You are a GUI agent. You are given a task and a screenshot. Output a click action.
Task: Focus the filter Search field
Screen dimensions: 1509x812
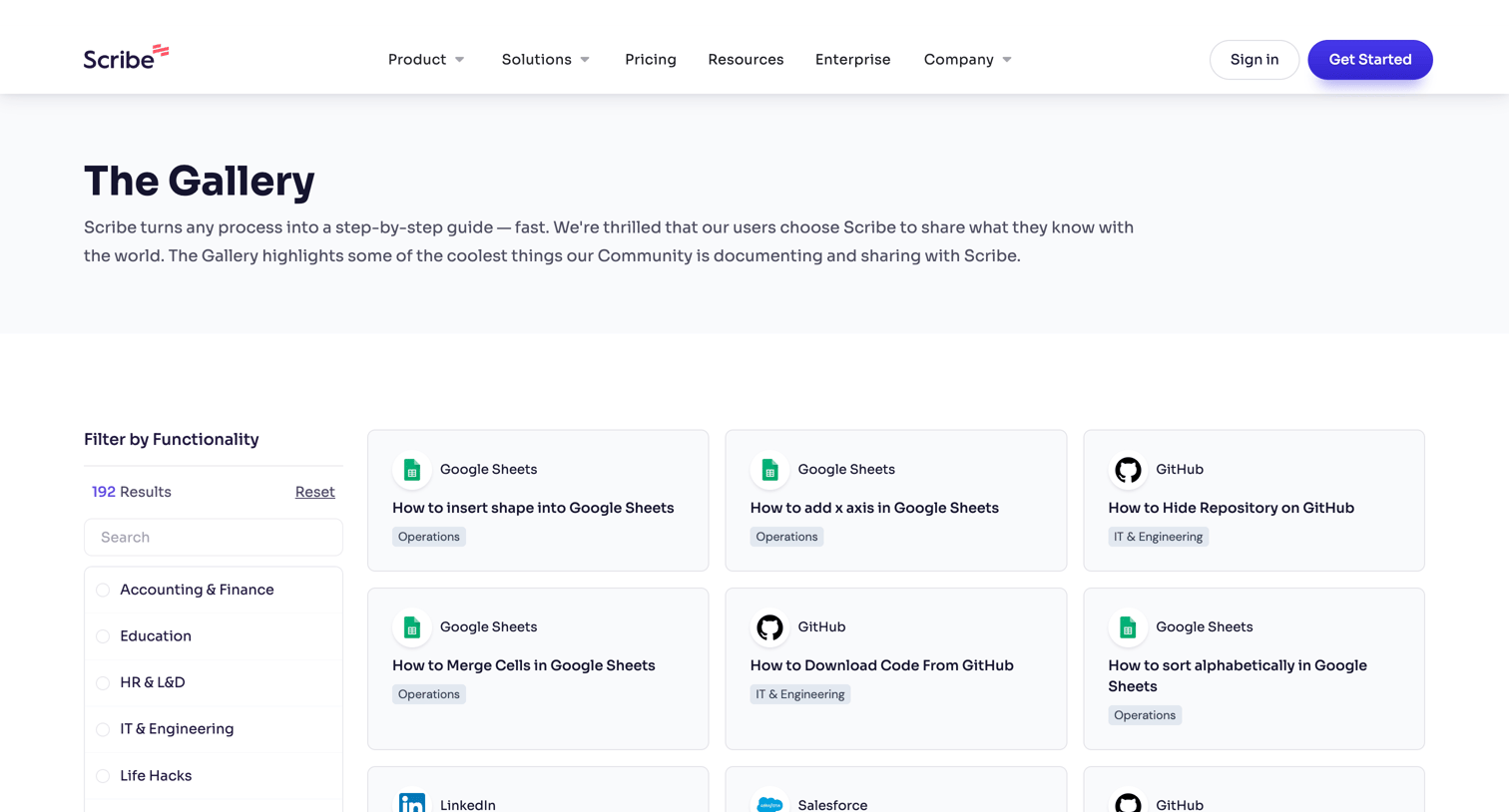tap(214, 537)
